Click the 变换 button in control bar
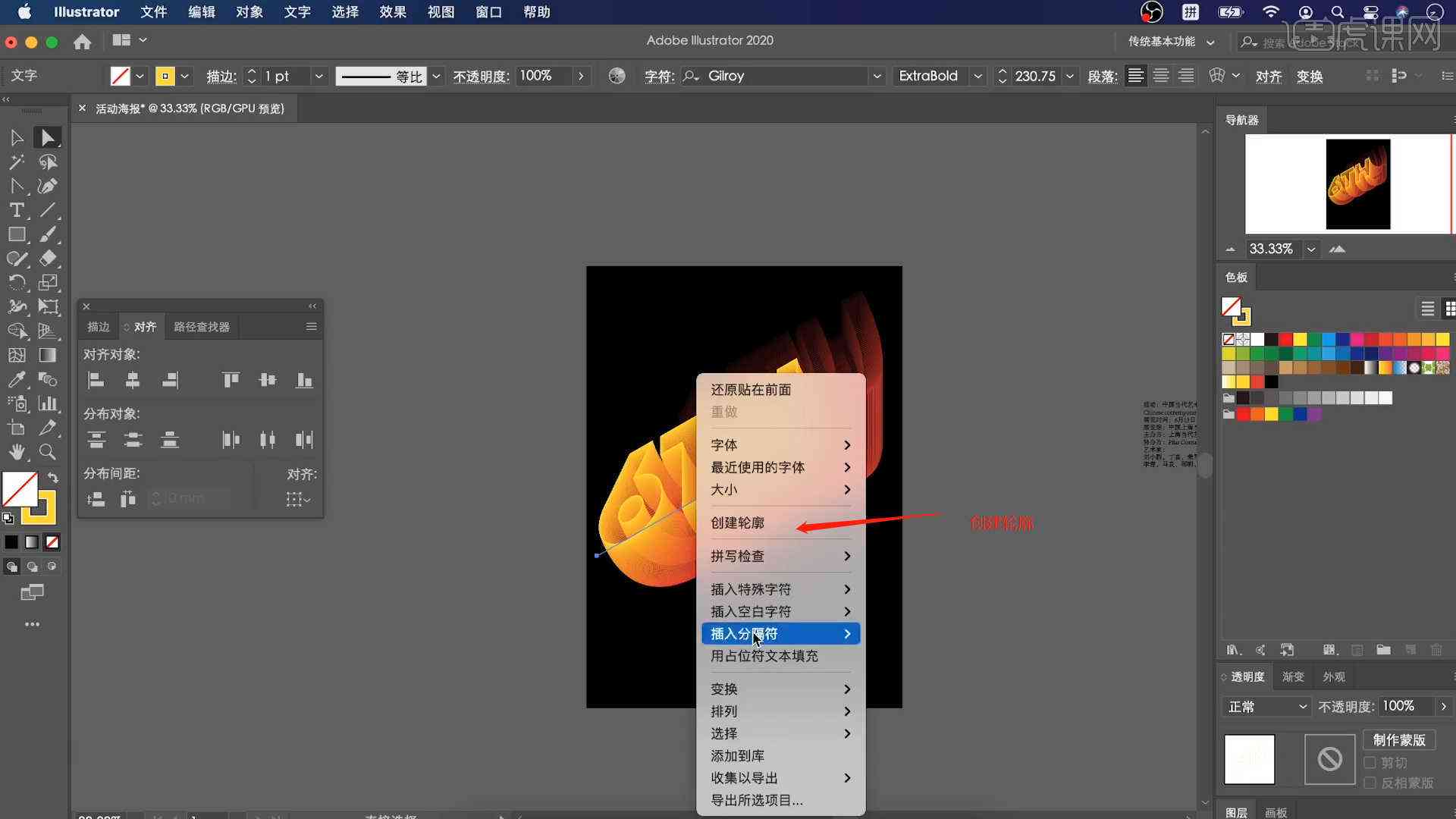1456x819 pixels. 1310,77
